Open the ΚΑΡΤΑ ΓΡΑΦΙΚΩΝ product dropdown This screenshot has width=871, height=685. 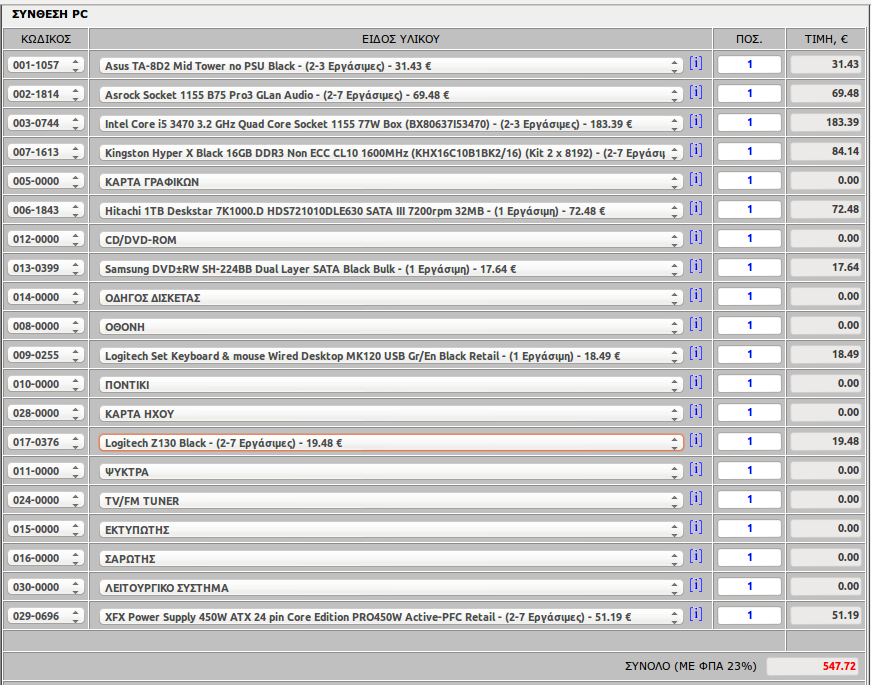click(x=391, y=182)
